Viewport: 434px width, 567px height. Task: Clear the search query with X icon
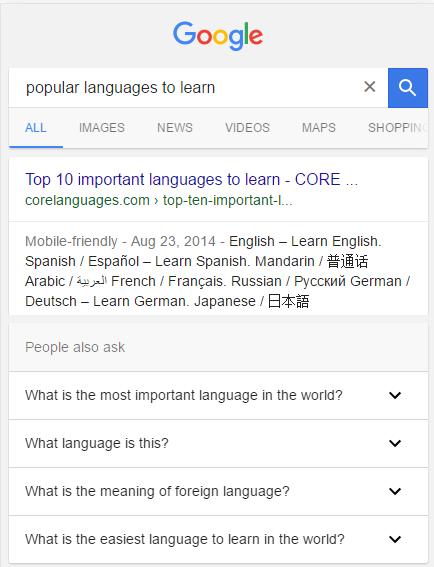point(370,87)
